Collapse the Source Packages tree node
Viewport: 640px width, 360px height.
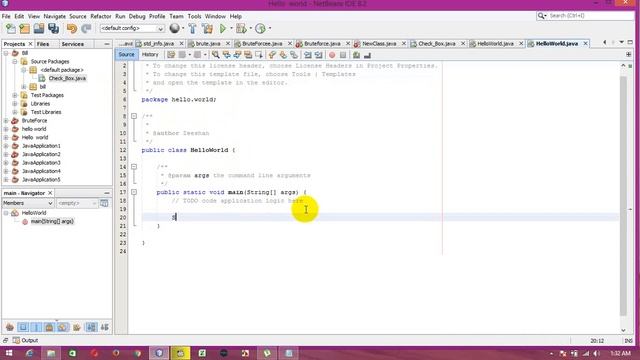(x=15, y=62)
